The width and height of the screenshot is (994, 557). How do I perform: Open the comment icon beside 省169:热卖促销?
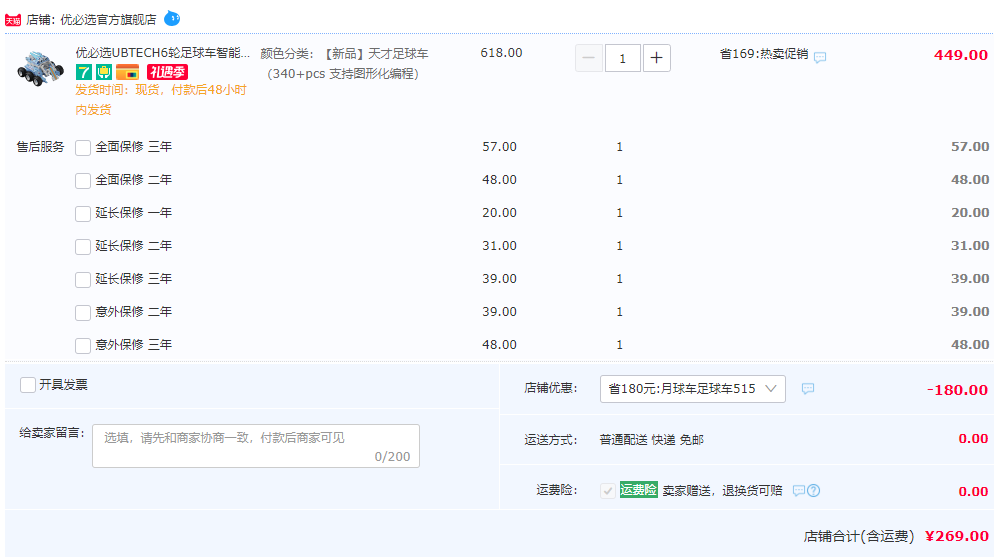(820, 57)
